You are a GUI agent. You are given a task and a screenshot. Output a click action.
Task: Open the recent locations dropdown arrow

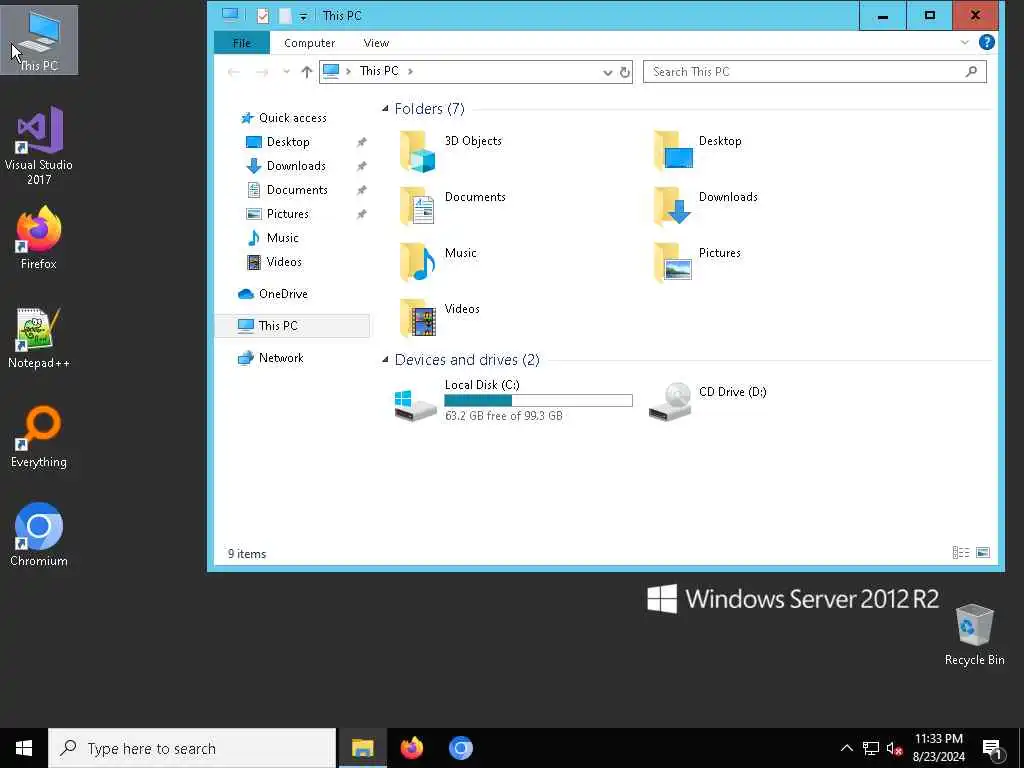[x=286, y=72]
